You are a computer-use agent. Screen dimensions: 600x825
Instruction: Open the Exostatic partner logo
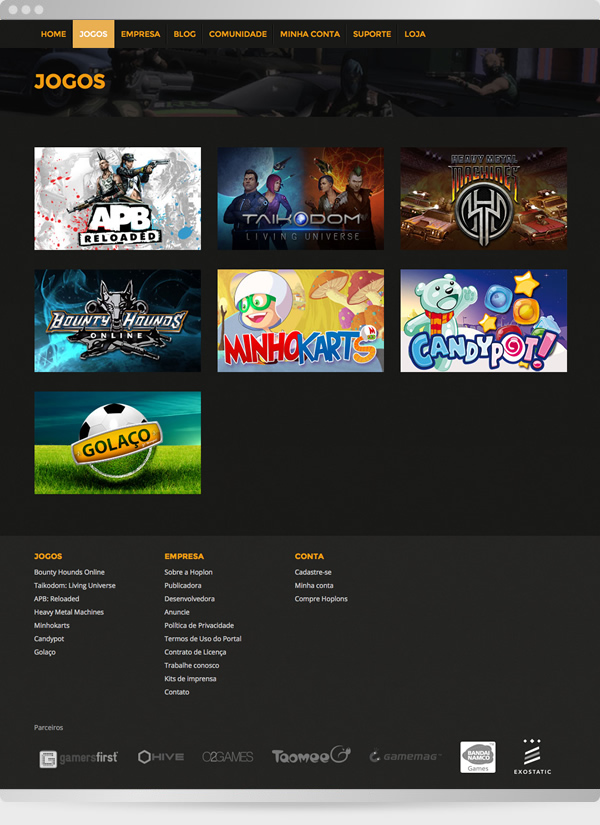coord(532,757)
